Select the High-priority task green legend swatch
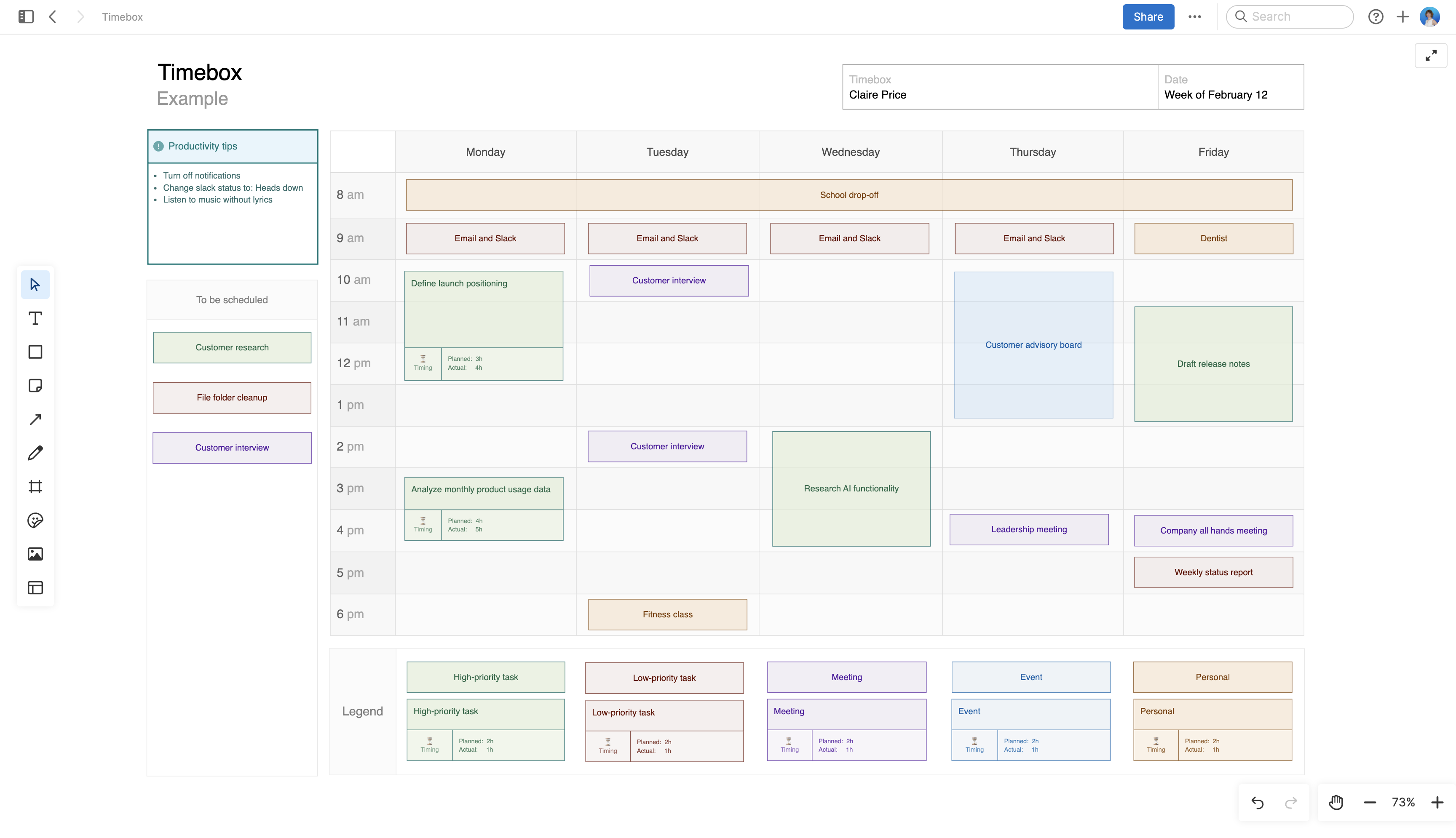Screen dimensions: 1456x838 [x=485, y=677]
